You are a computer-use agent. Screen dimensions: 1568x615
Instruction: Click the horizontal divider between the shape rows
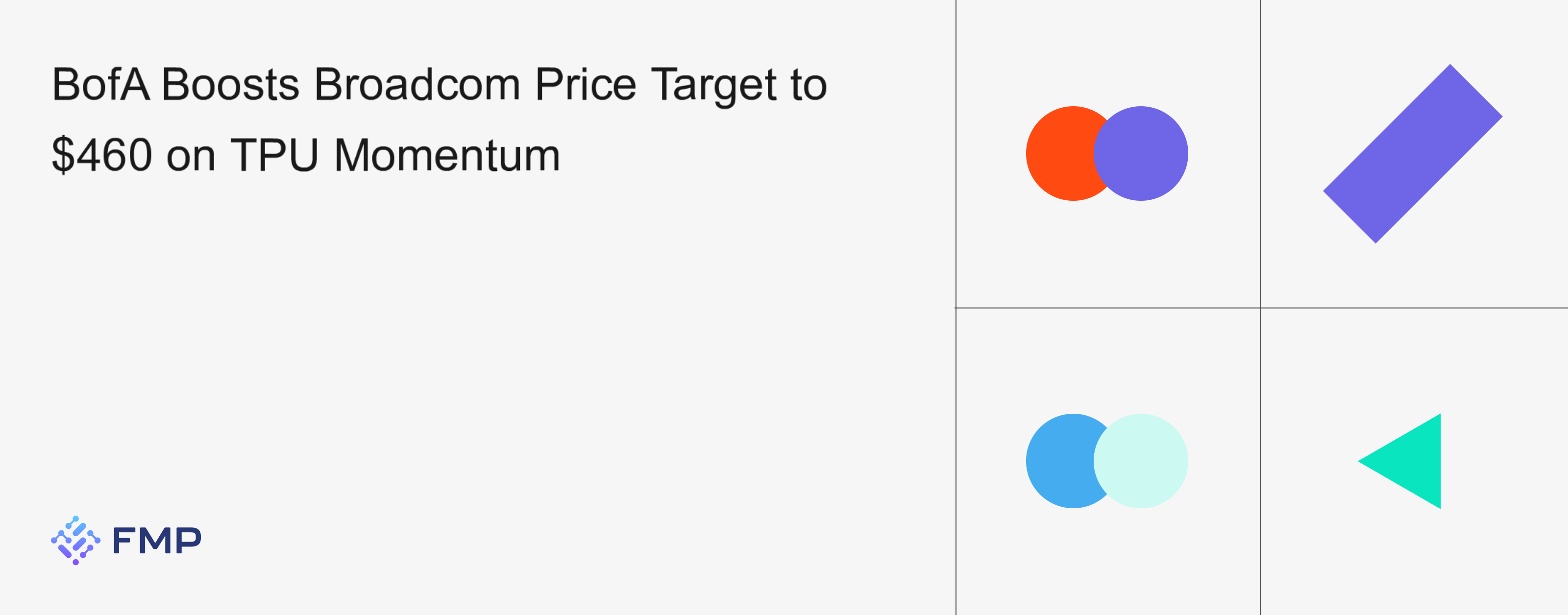(x=1108, y=308)
